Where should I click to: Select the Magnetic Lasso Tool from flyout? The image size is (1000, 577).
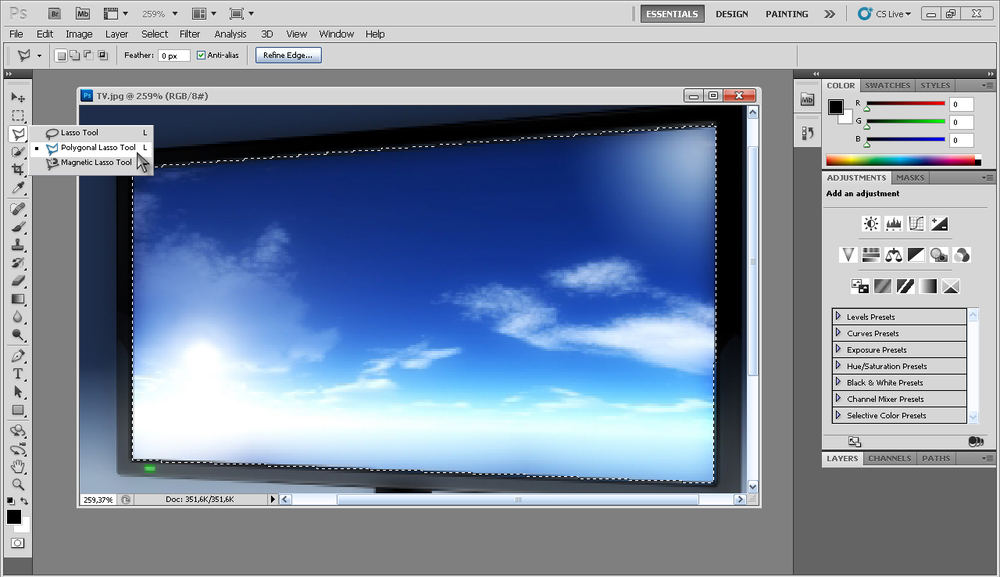click(x=95, y=162)
